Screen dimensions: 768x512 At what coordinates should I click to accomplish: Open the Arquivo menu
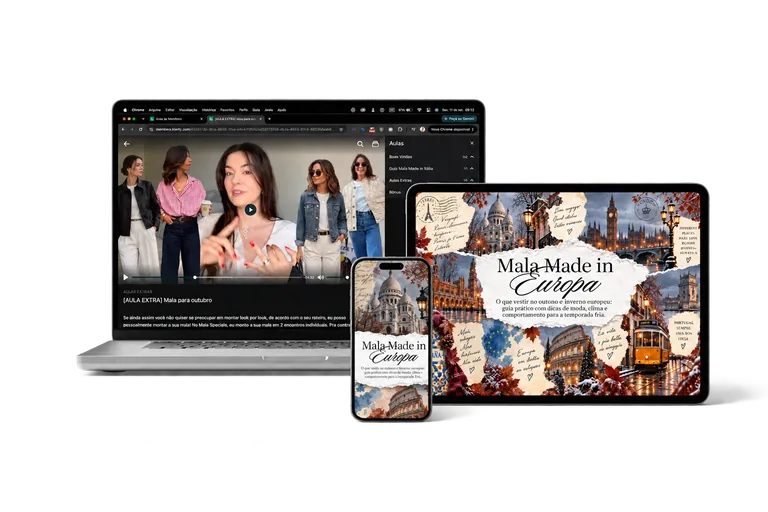pyautogui.click(x=155, y=110)
